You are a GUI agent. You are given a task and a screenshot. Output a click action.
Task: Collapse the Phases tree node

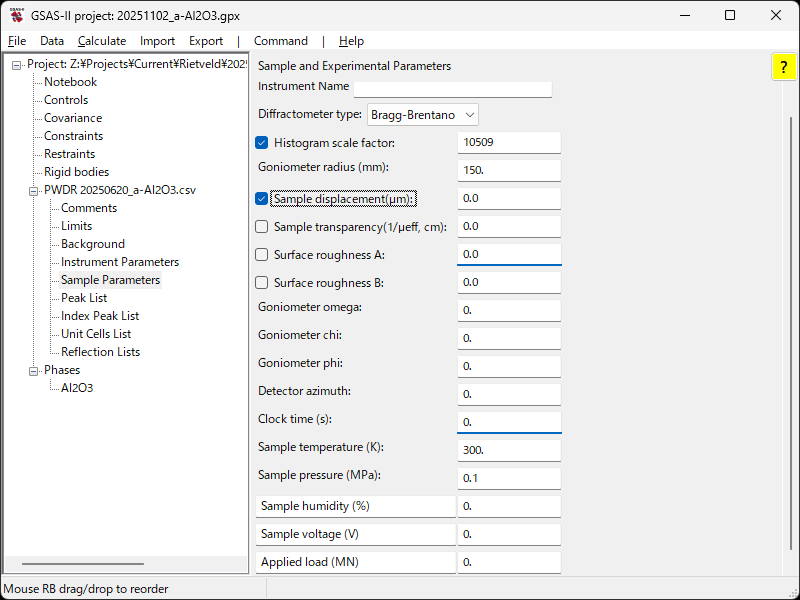pyautogui.click(x=34, y=370)
